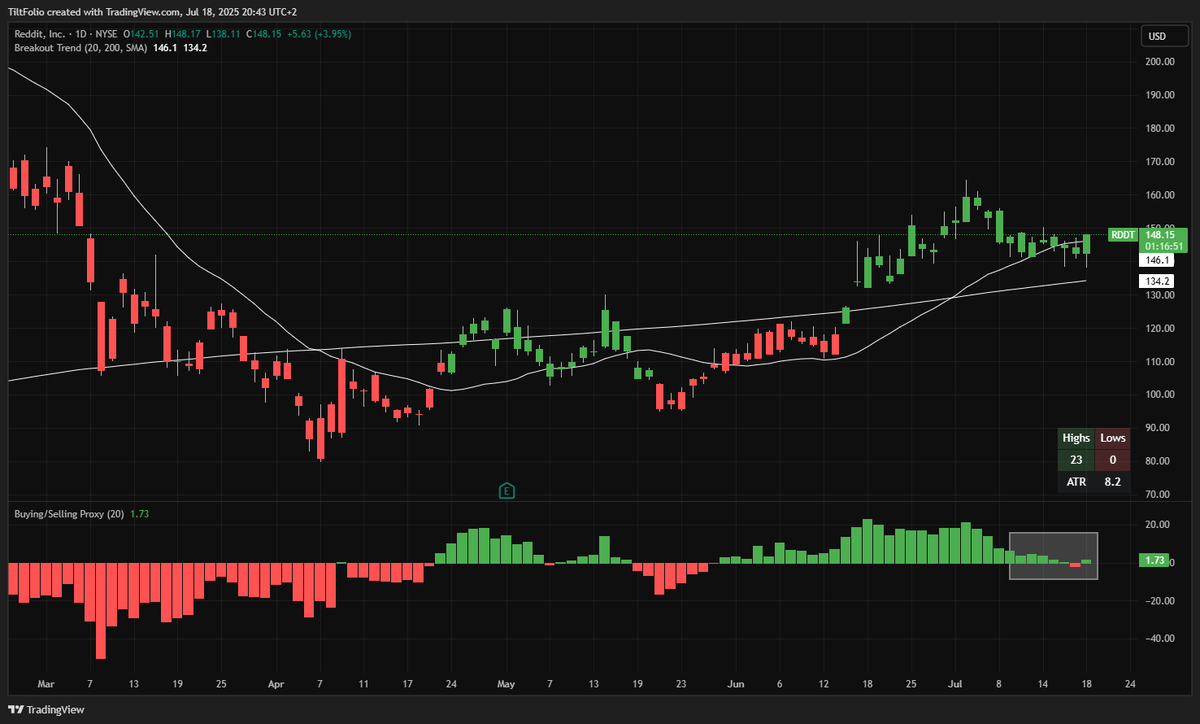Click the -40.00 level on the indicator axis
The width and height of the screenshot is (1200, 724).
[x=1160, y=638]
